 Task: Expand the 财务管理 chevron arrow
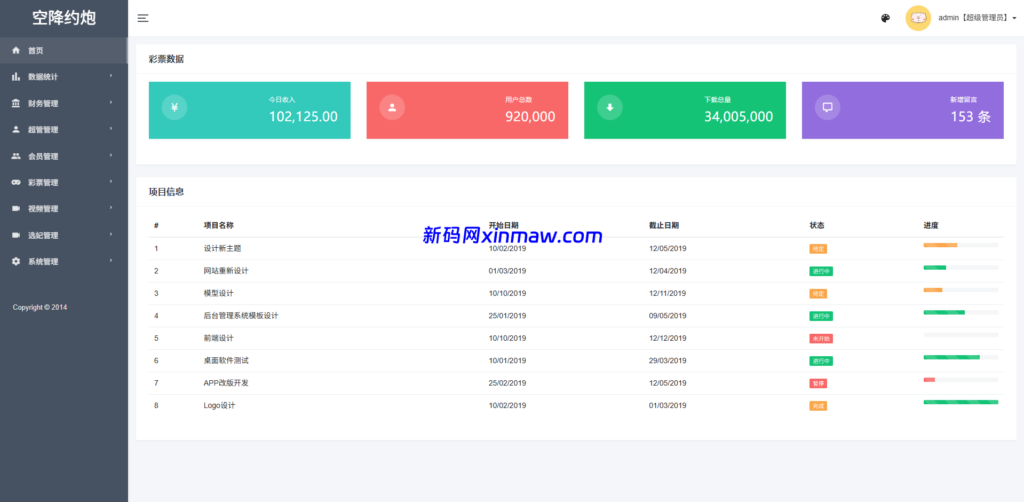111,102
